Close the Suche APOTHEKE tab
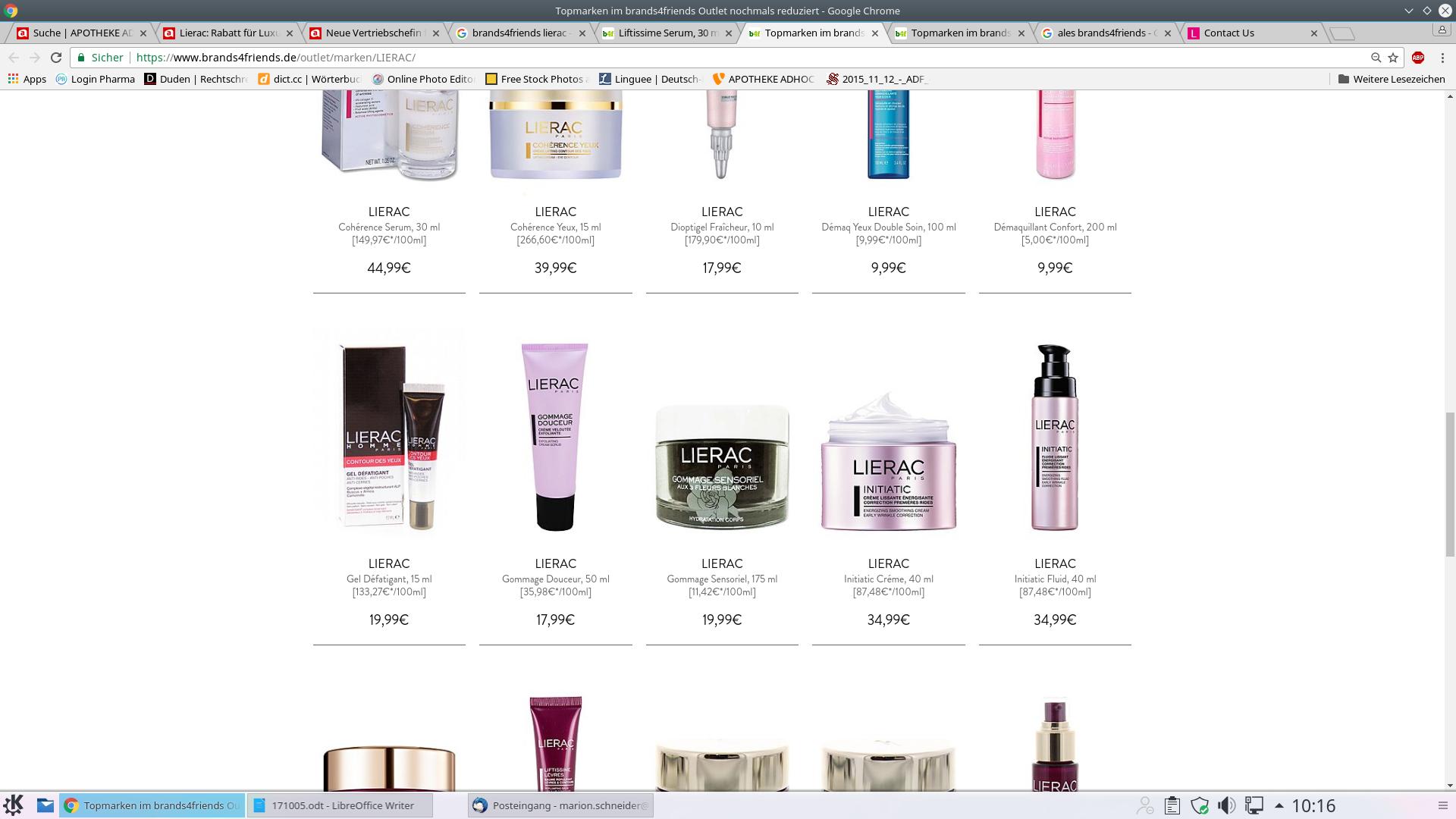Image resolution: width=1456 pixels, height=819 pixels. (143, 33)
